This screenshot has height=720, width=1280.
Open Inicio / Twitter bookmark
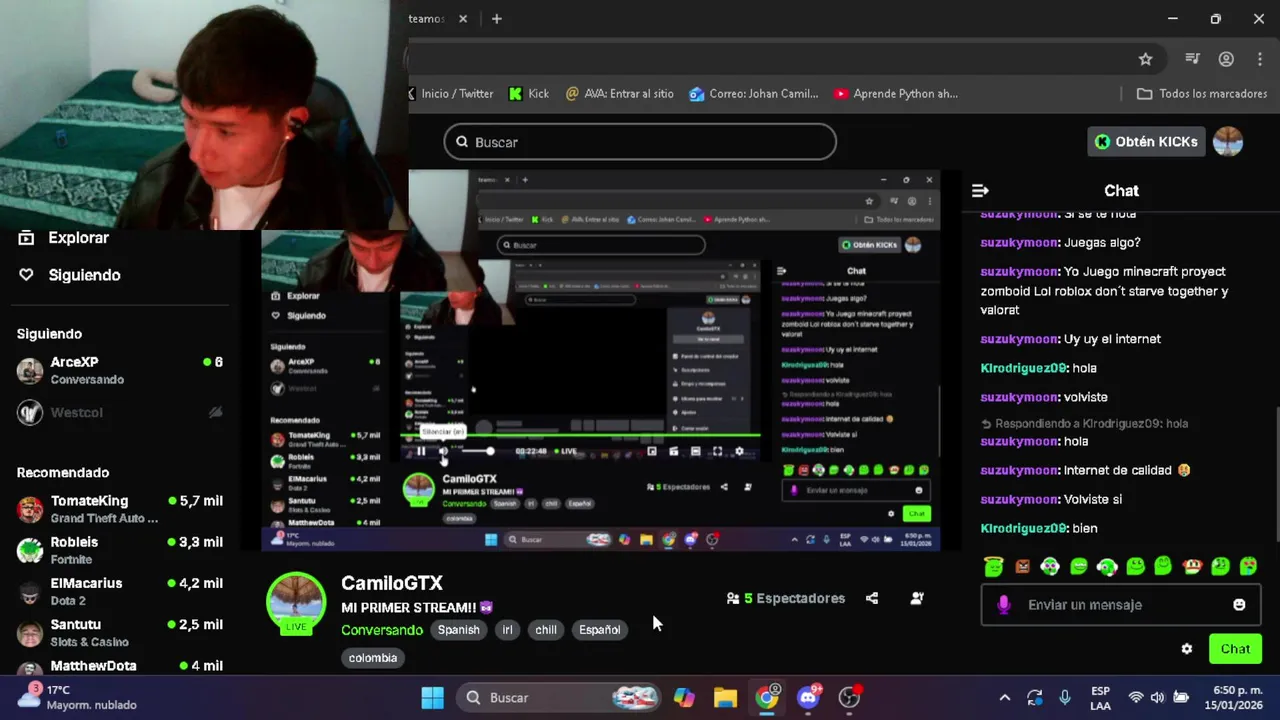pos(451,94)
